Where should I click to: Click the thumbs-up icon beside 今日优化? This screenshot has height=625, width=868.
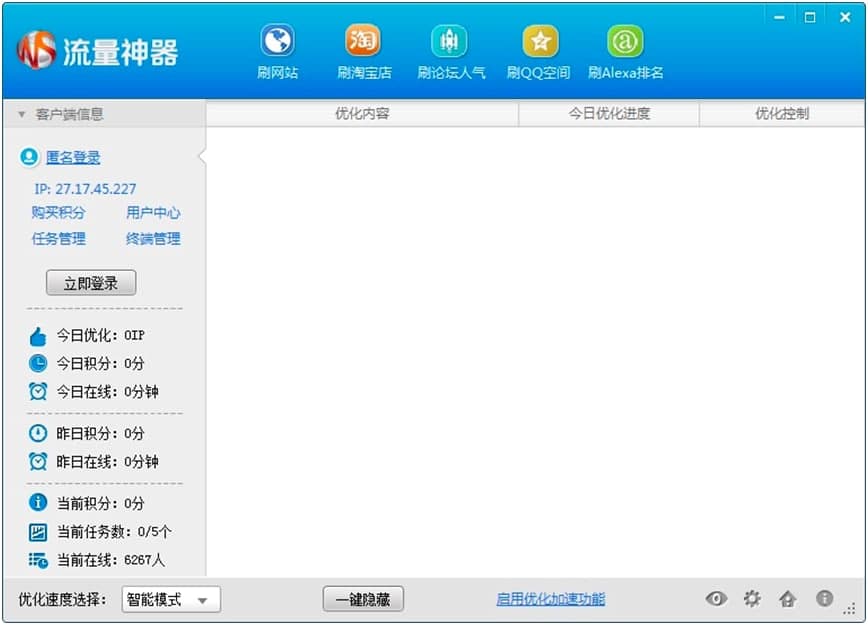pos(38,336)
